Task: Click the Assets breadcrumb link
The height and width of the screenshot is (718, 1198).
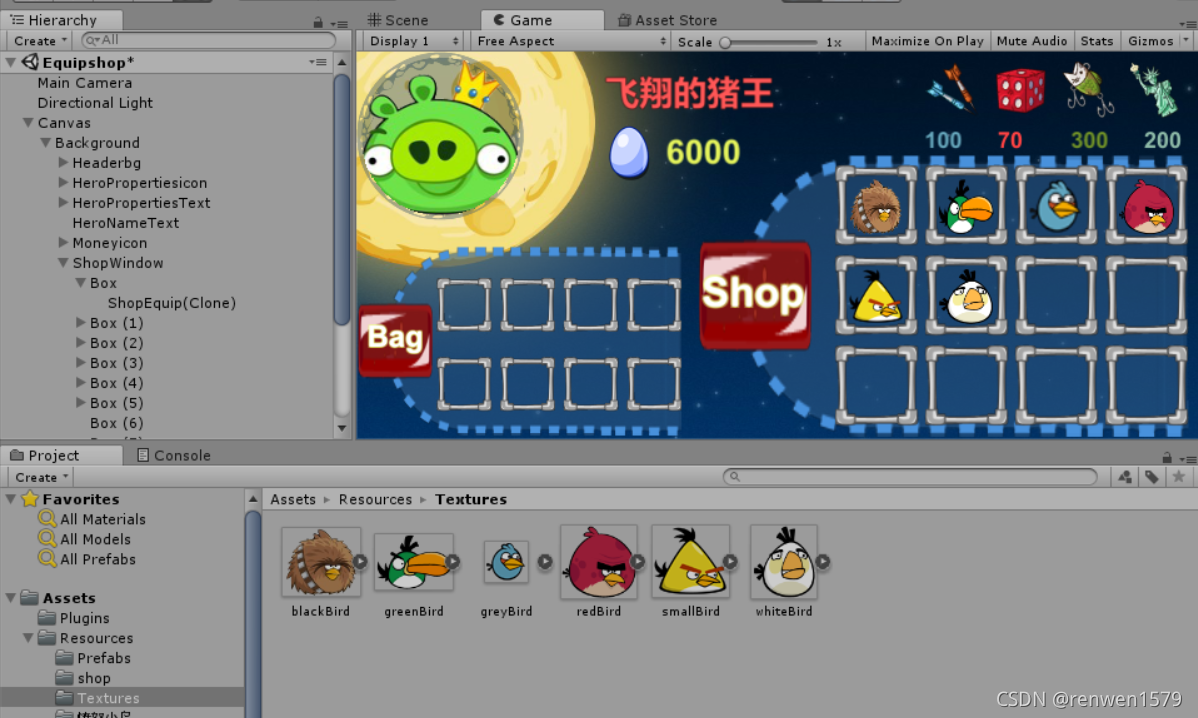Action: point(293,500)
